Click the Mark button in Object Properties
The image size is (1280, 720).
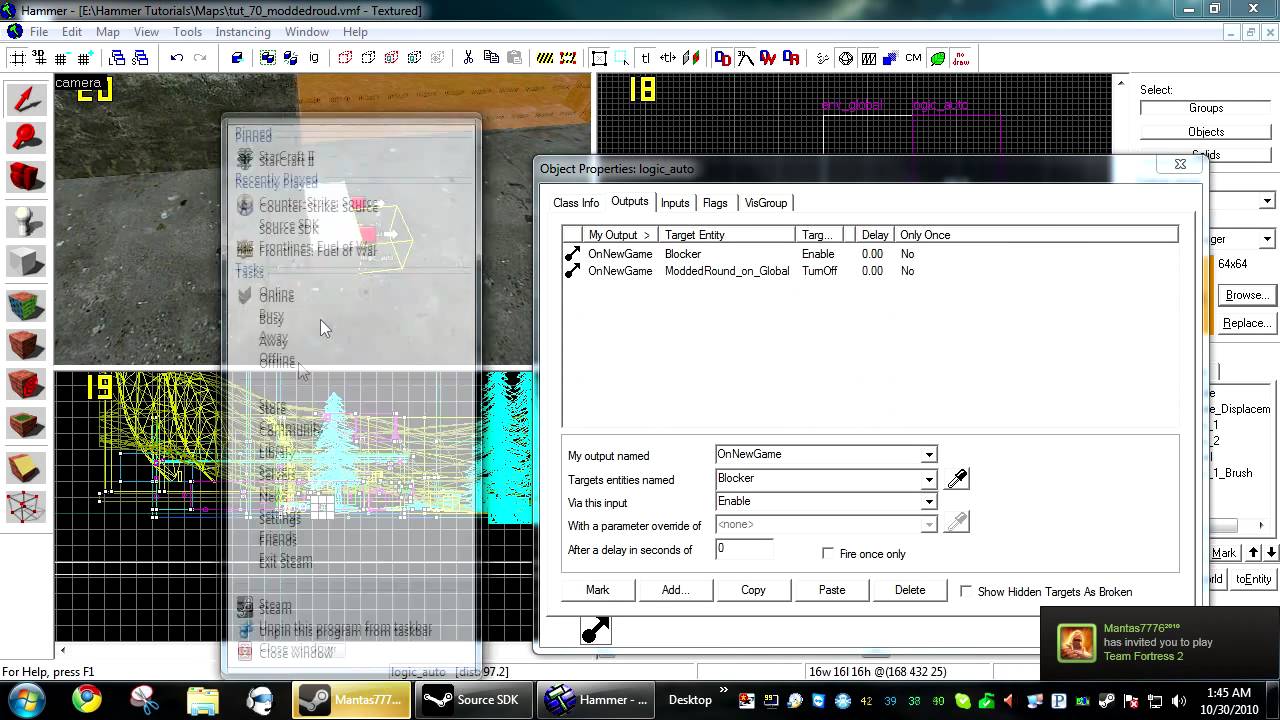click(x=598, y=590)
